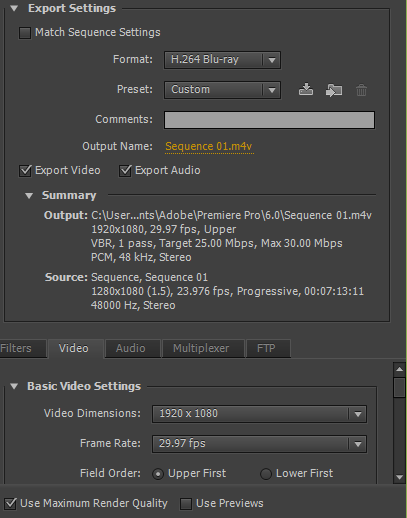This screenshot has height=518, width=407.
Task: Open the Video Dimensions dropdown
Action: pyautogui.click(x=259, y=414)
